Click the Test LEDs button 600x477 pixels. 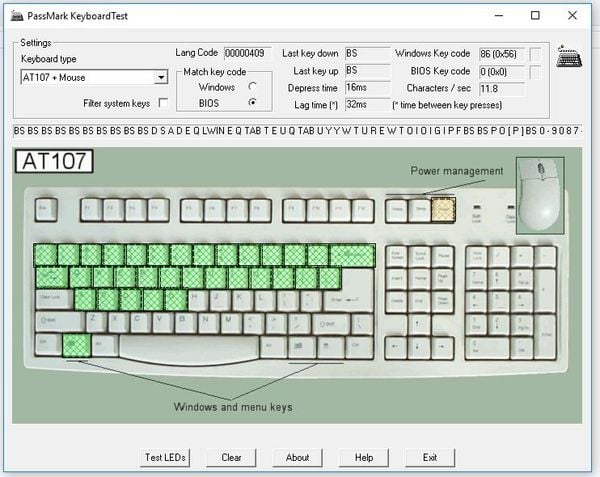(x=165, y=457)
